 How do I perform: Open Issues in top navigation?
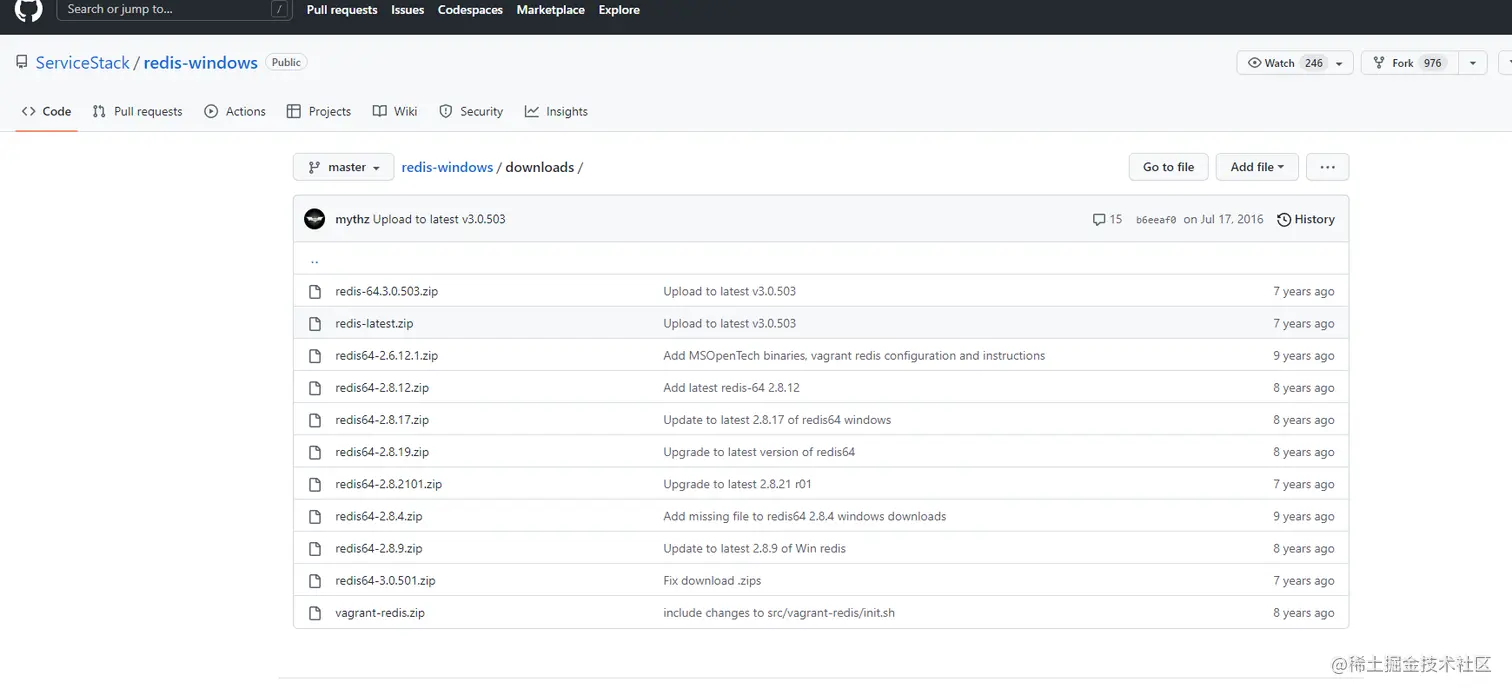pyautogui.click(x=408, y=10)
